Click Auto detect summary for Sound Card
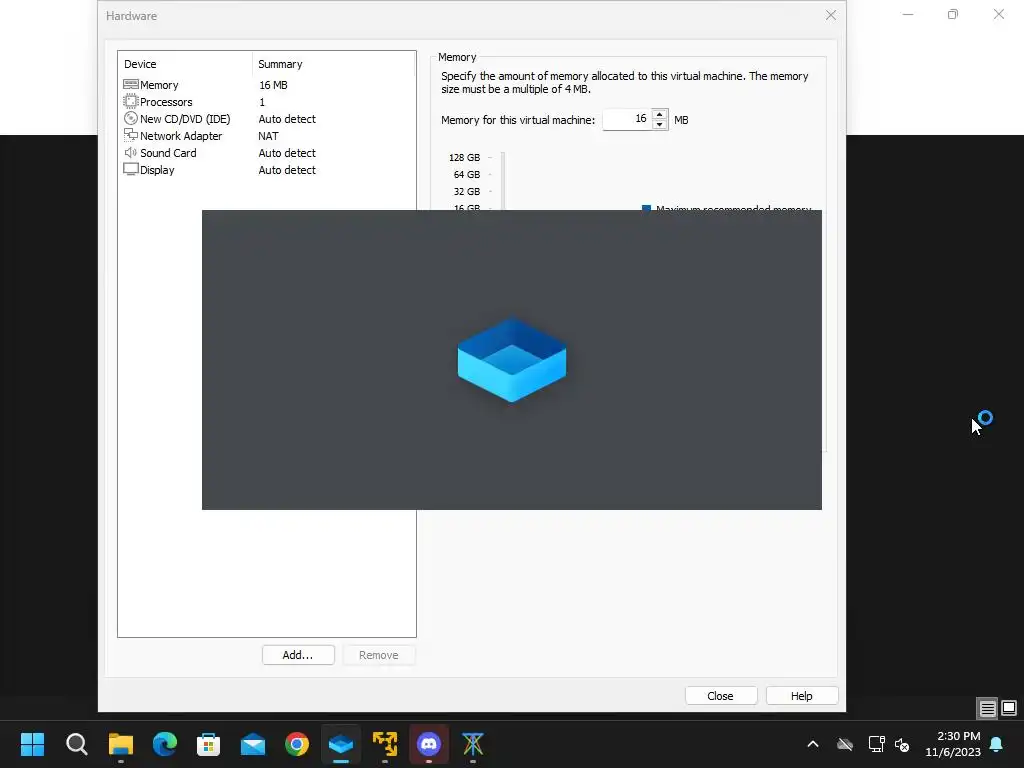1024x768 pixels. pos(287,153)
